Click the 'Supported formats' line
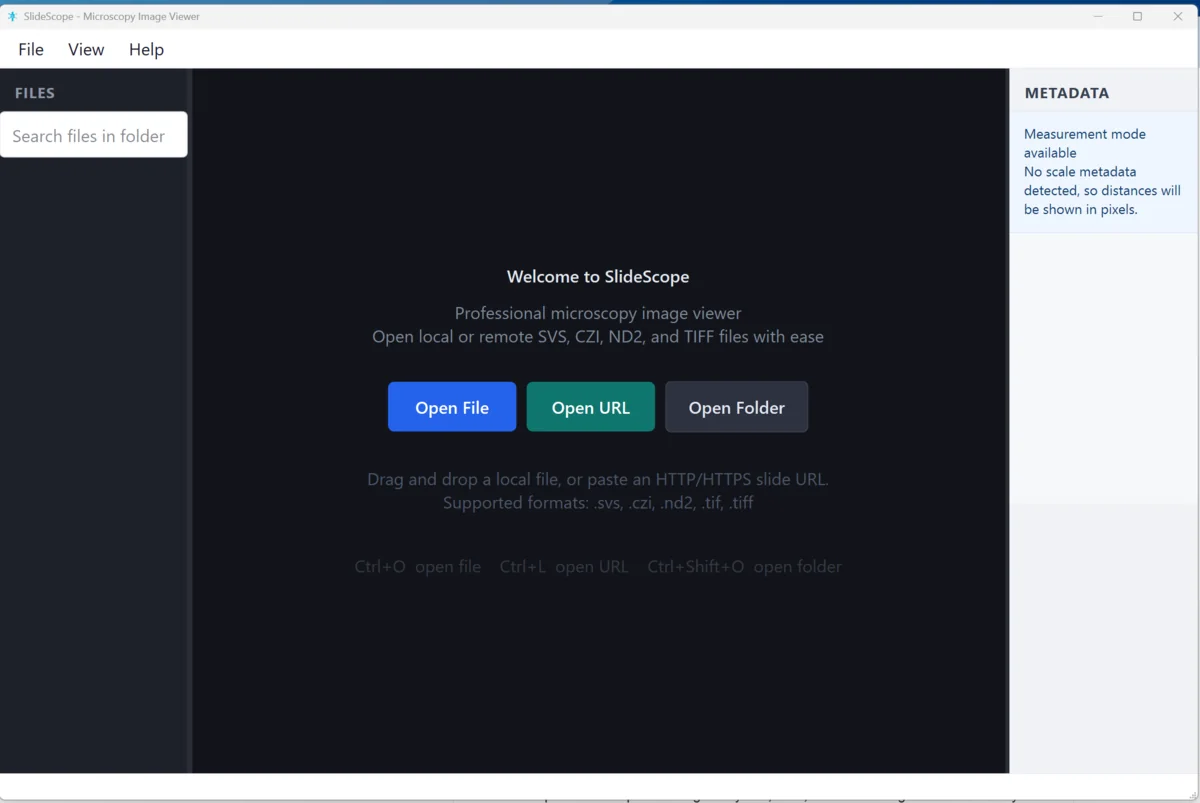Image resolution: width=1200 pixels, height=803 pixels. click(598, 503)
